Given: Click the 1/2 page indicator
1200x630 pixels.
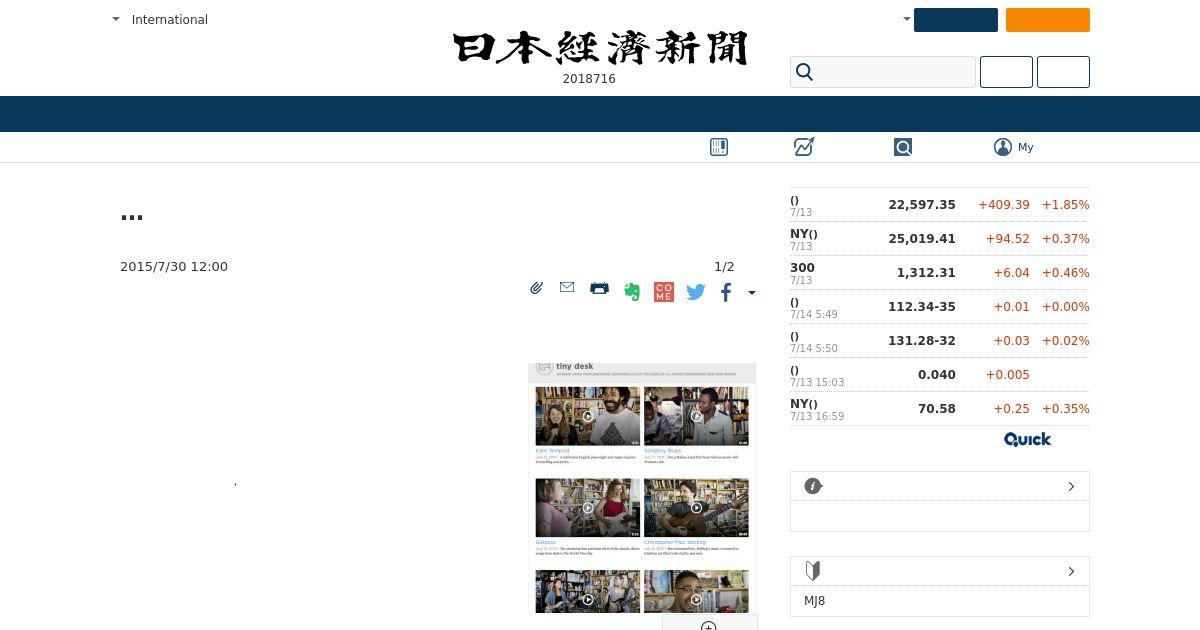Looking at the screenshot, I should pyautogui.click(x=724, y=267).
